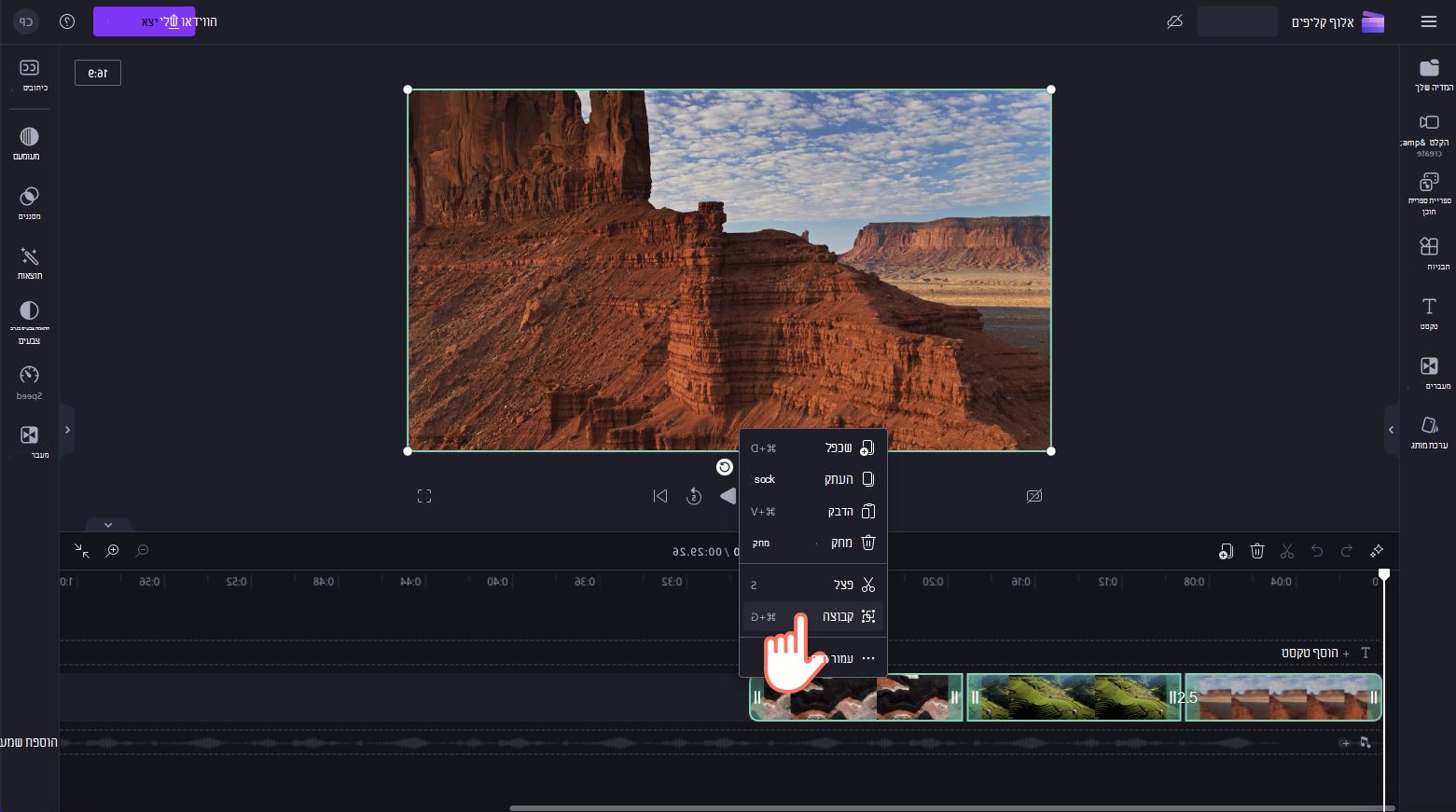This screenshot has width=1456, height=812.
Task: Open the Your Media folder tab
Action: 1429,75
